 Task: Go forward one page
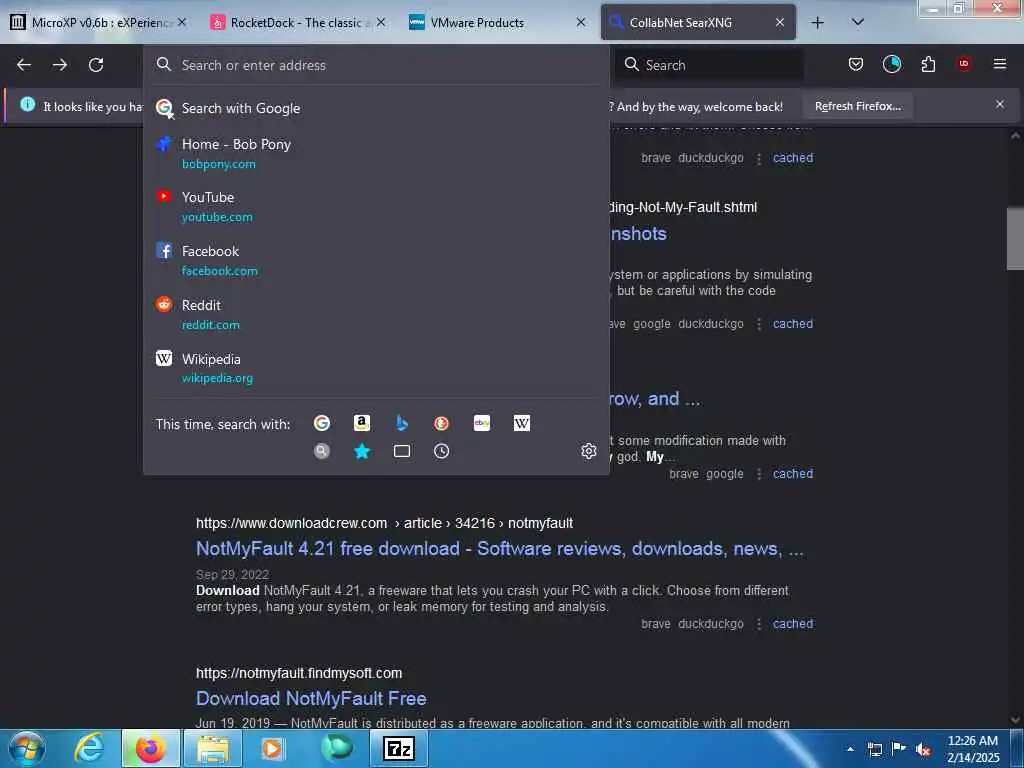60,65
